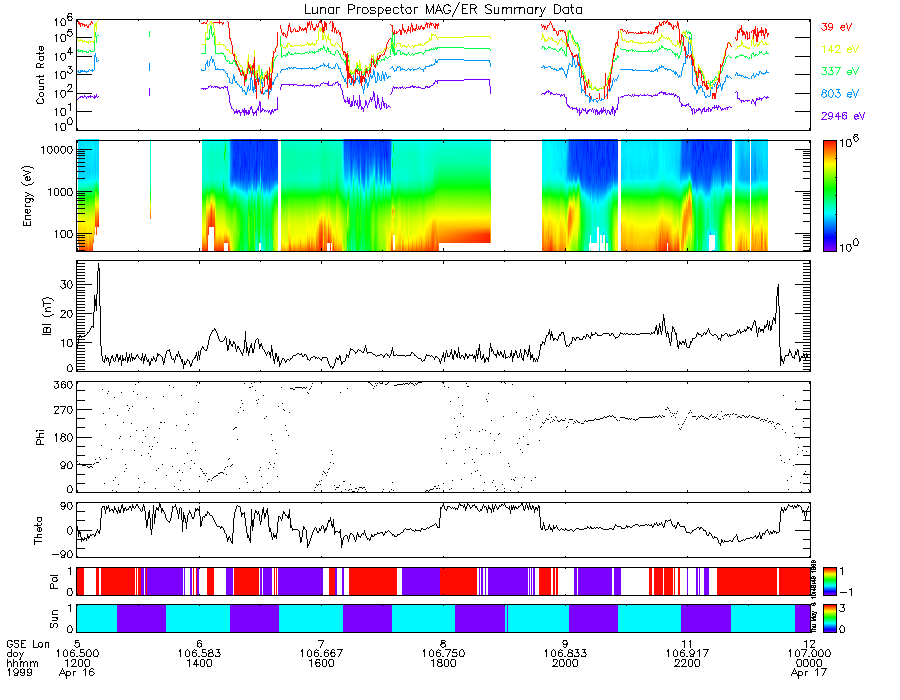Click the 39 eV red legend label

click(x=836, y=27)
